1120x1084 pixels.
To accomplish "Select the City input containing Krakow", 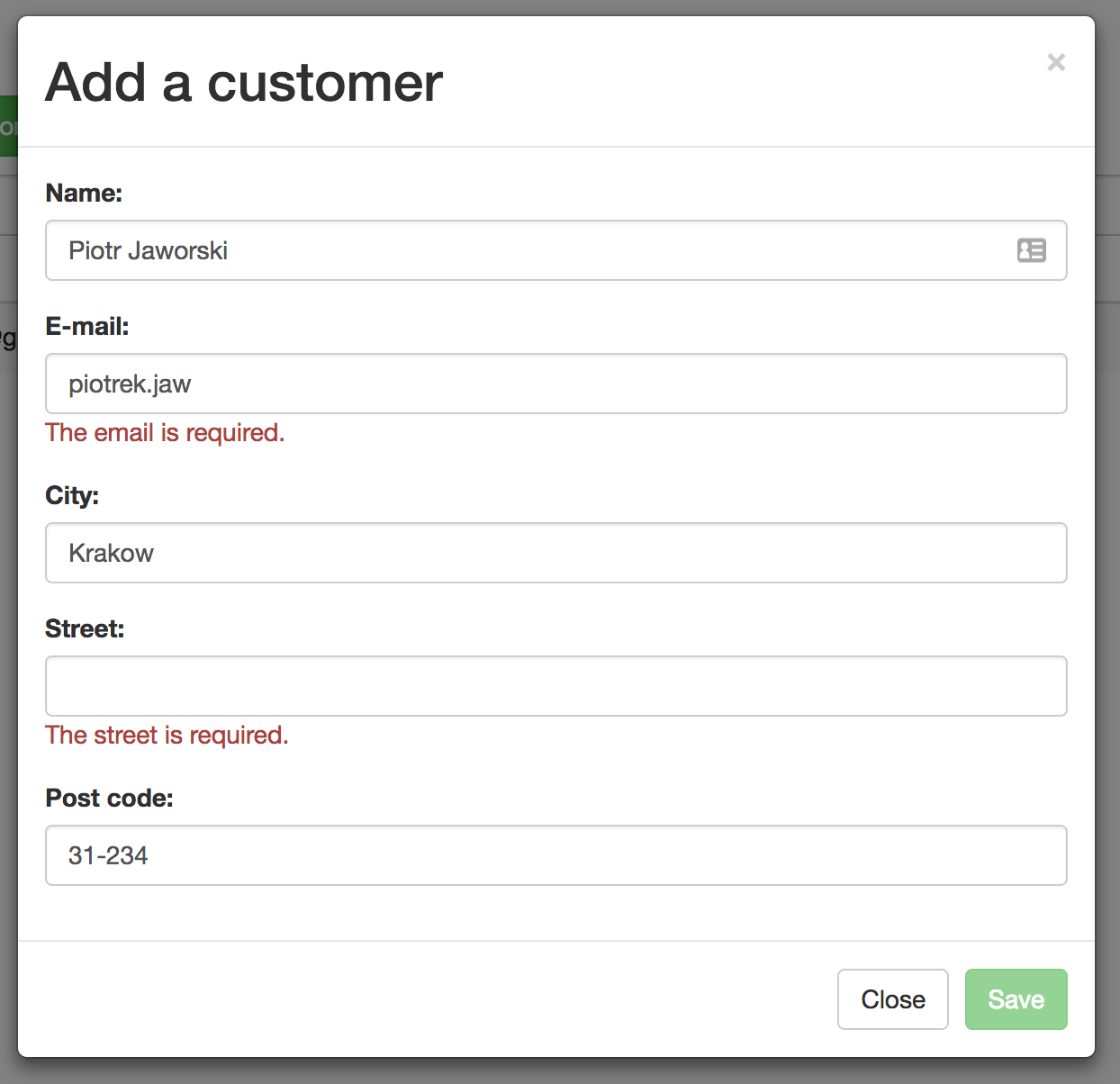I will pyautogui.click(x=556, y=553).
